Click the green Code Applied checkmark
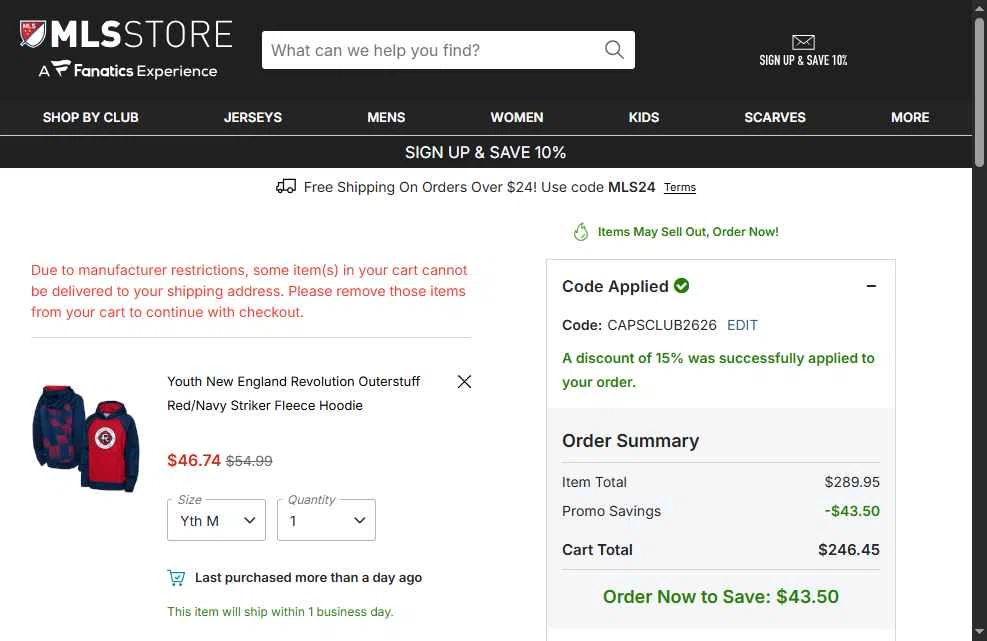The height and width of the screenshot is (641, 987). [x=681, y=286]
